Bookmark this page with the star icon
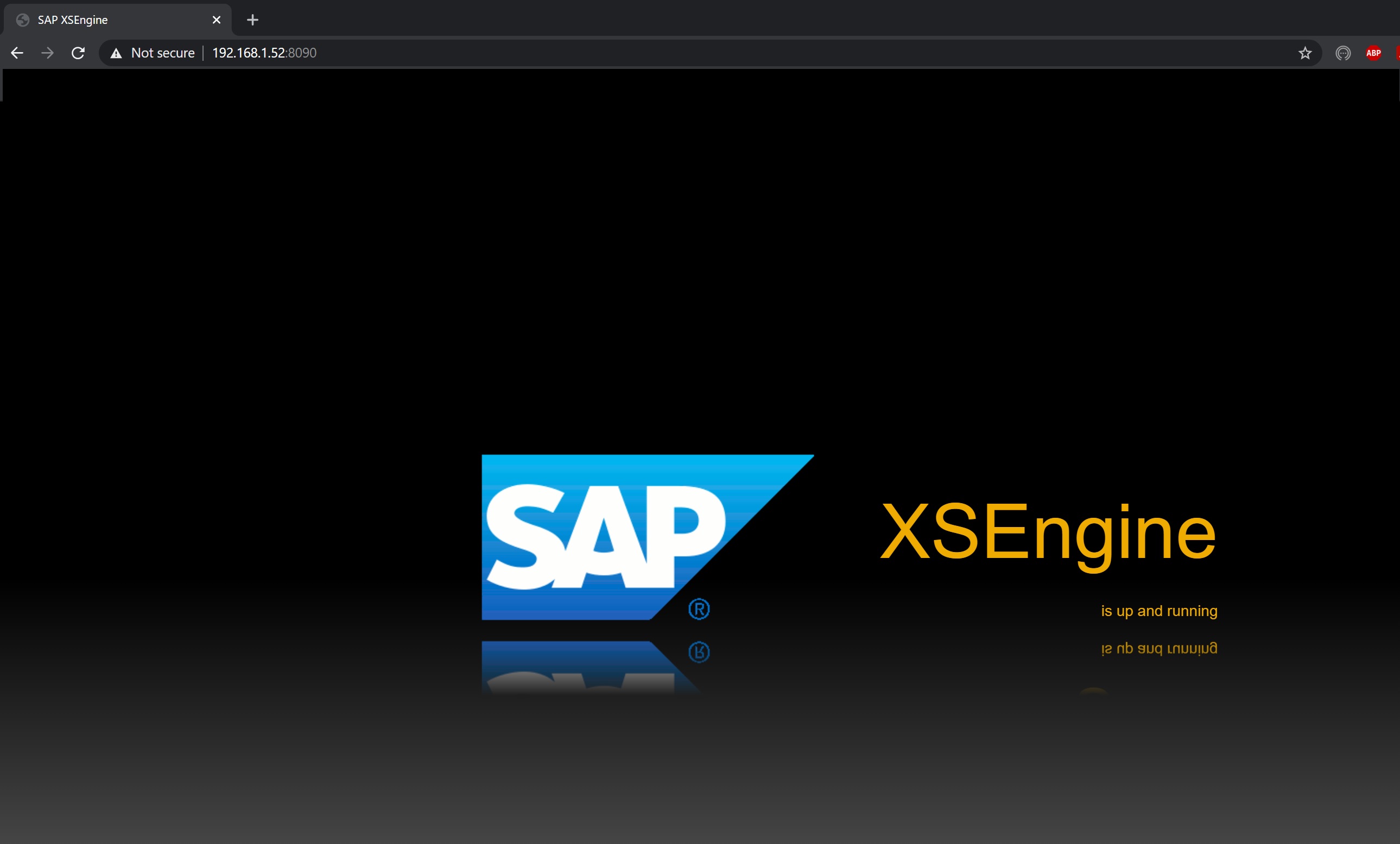1400x844 pixels. 1304,53
